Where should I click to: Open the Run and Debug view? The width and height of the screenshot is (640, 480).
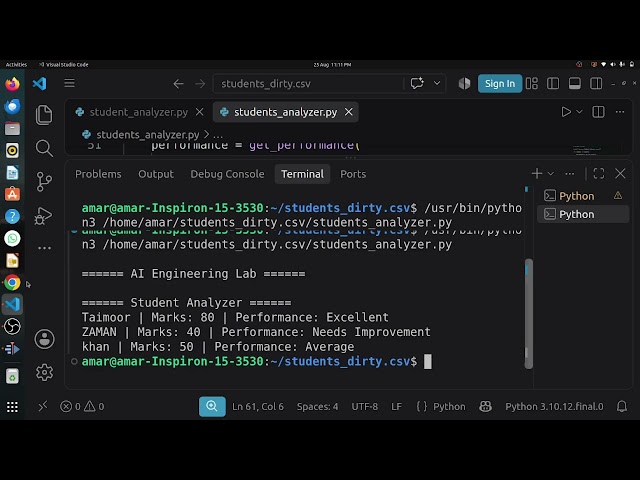click(x=44, y=216)
